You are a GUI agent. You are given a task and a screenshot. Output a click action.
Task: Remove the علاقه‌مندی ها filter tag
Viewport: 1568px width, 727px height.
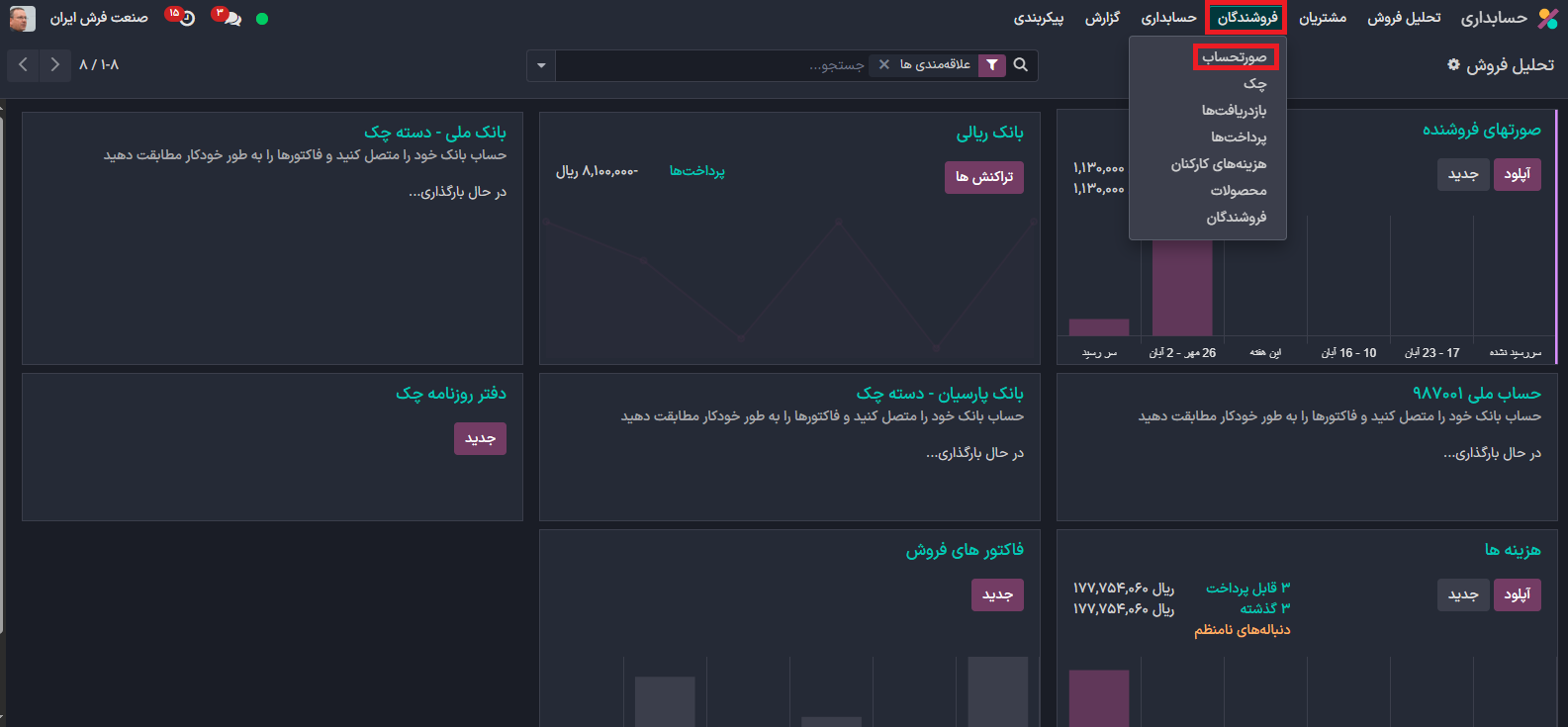884,65
